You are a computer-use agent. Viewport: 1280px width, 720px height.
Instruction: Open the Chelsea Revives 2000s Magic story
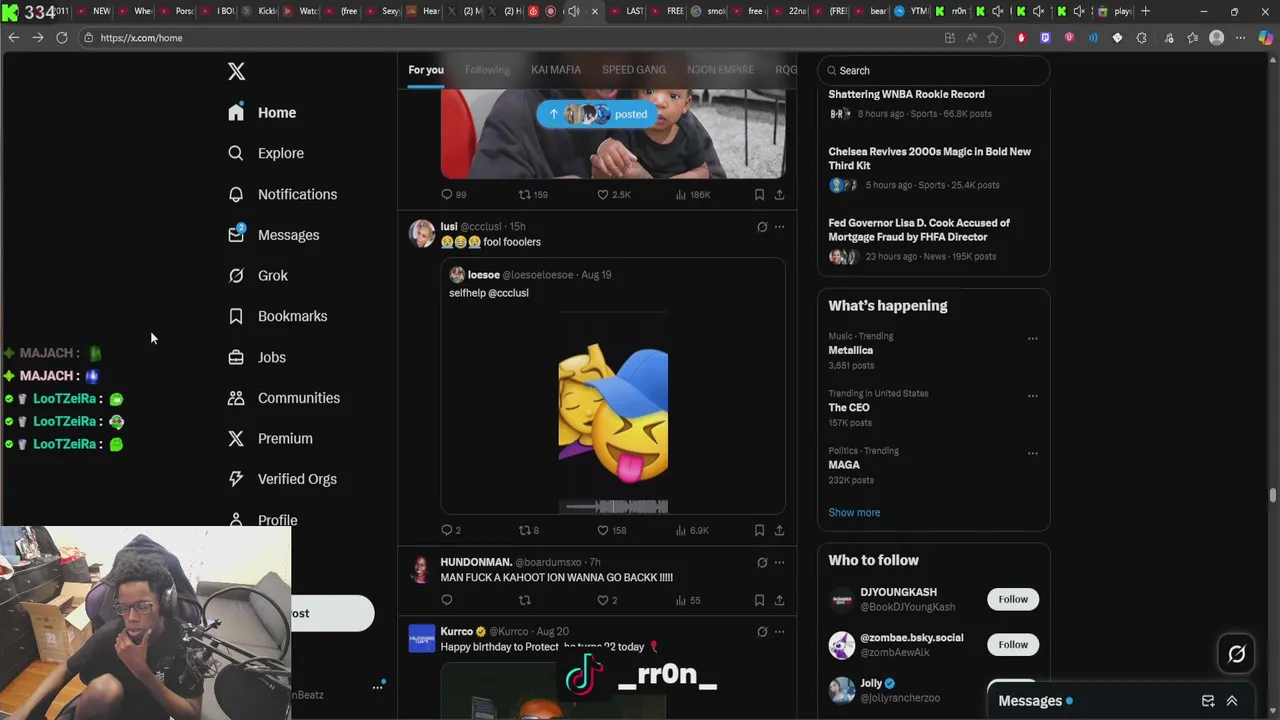929,159
